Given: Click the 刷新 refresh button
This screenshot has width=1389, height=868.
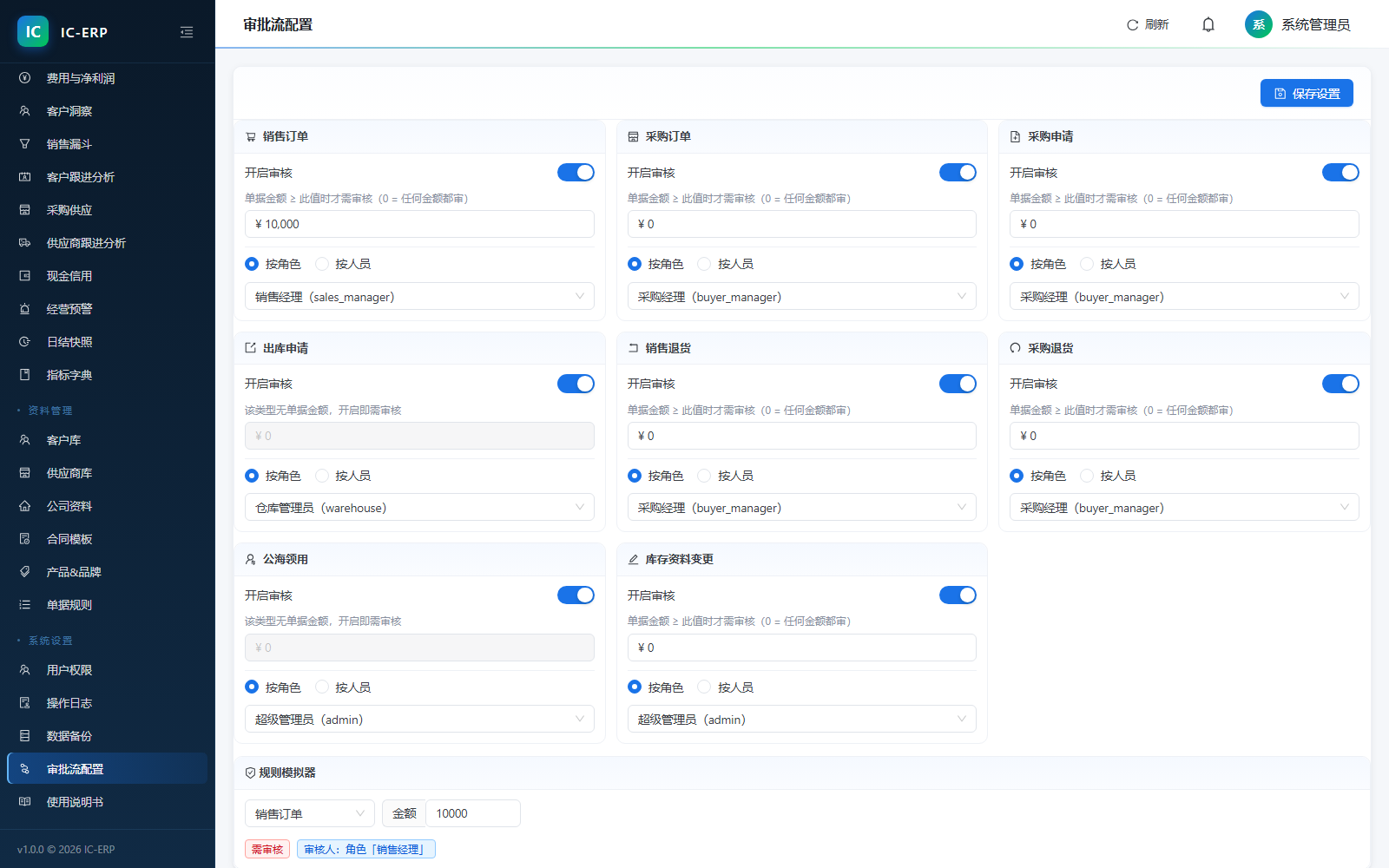Looking at the screenshot, I should point(1148,24).
